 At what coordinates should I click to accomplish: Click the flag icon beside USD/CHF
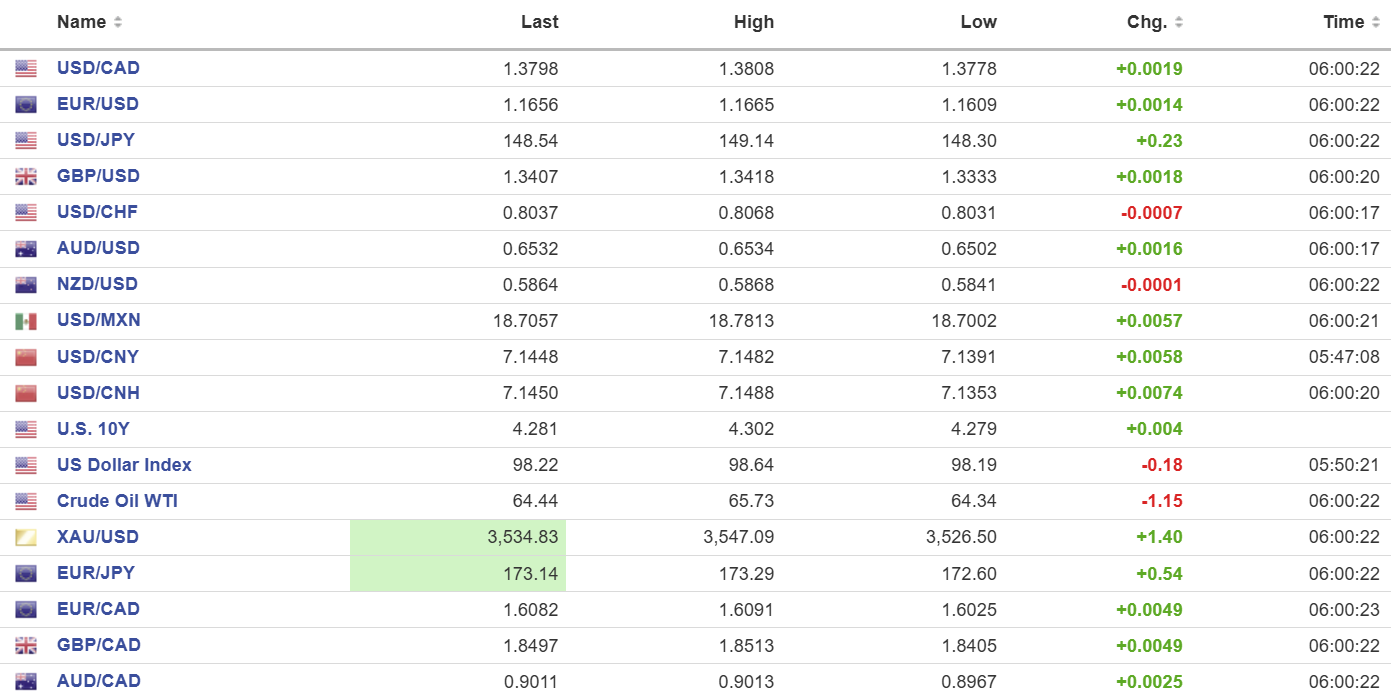point(26,213)
